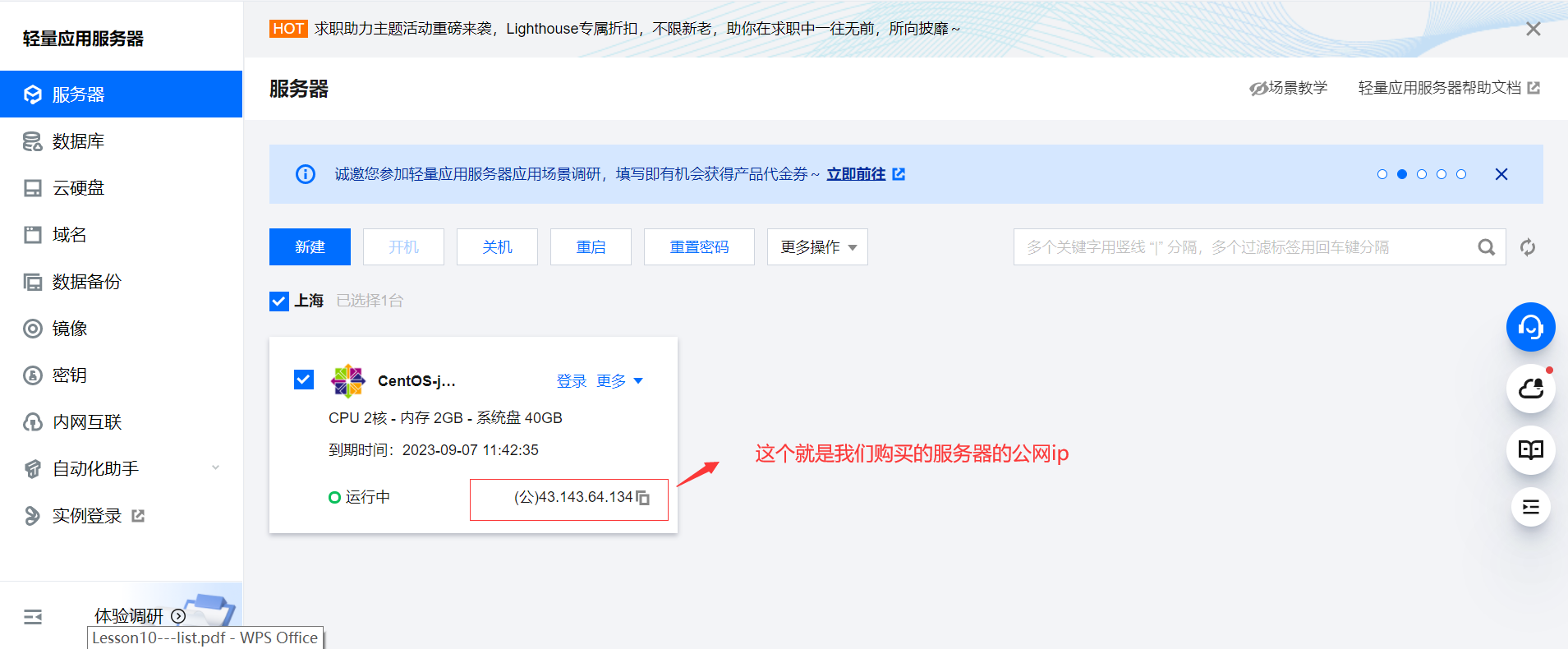Select 域名 in the sidebar
Screen dimensions: 1568x649
click(x=121, y=235)
